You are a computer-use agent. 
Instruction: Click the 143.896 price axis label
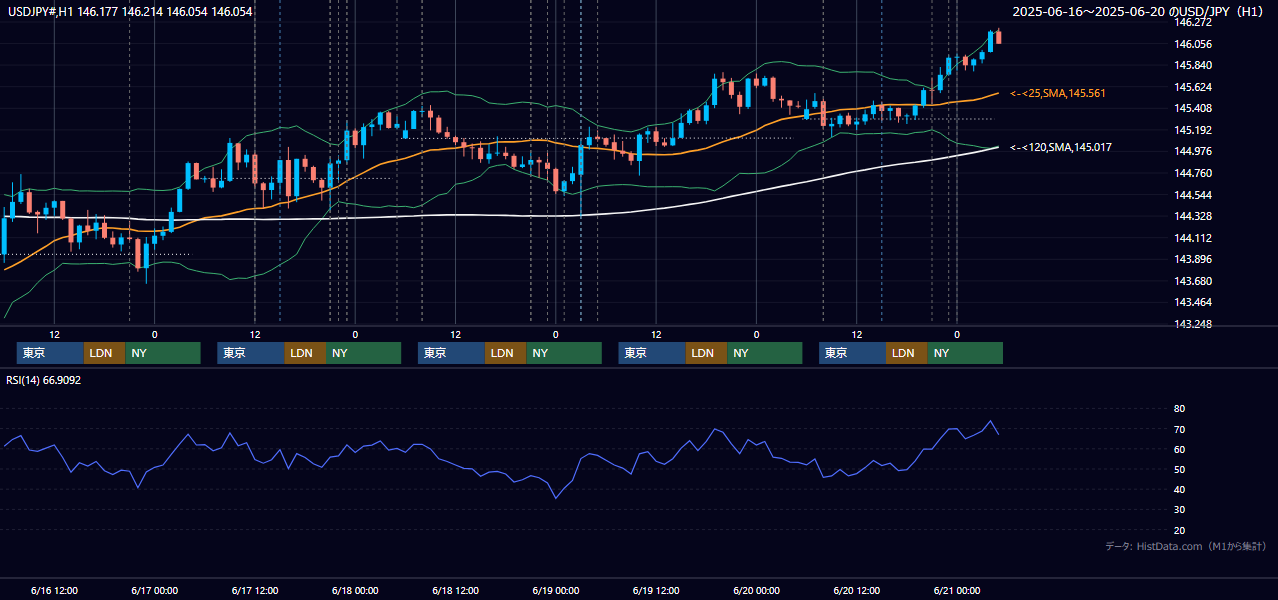(x=1193, y=259)
